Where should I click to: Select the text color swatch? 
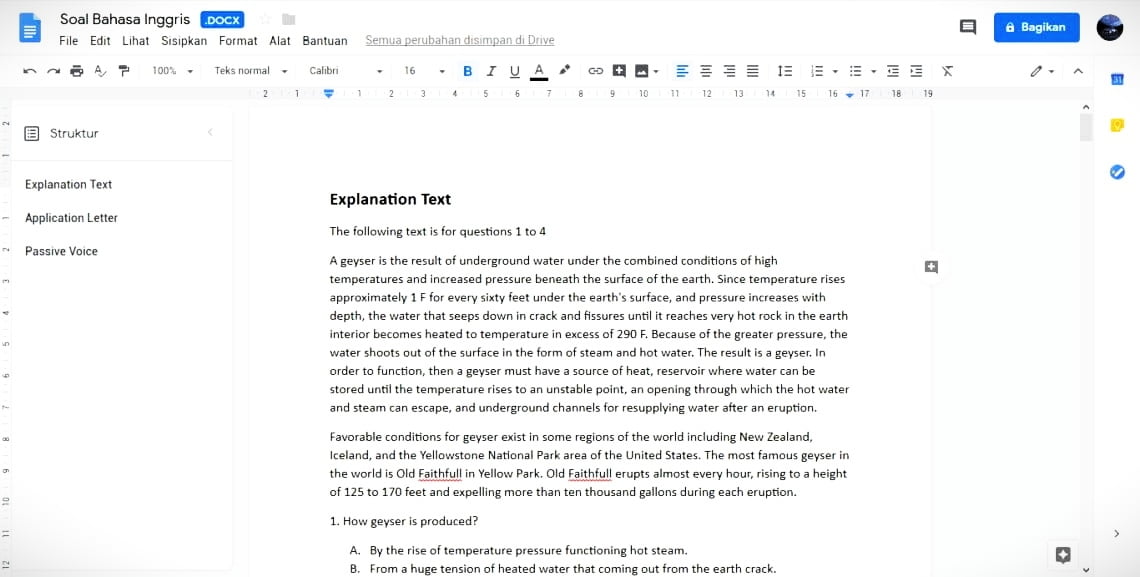coord(540,71)
